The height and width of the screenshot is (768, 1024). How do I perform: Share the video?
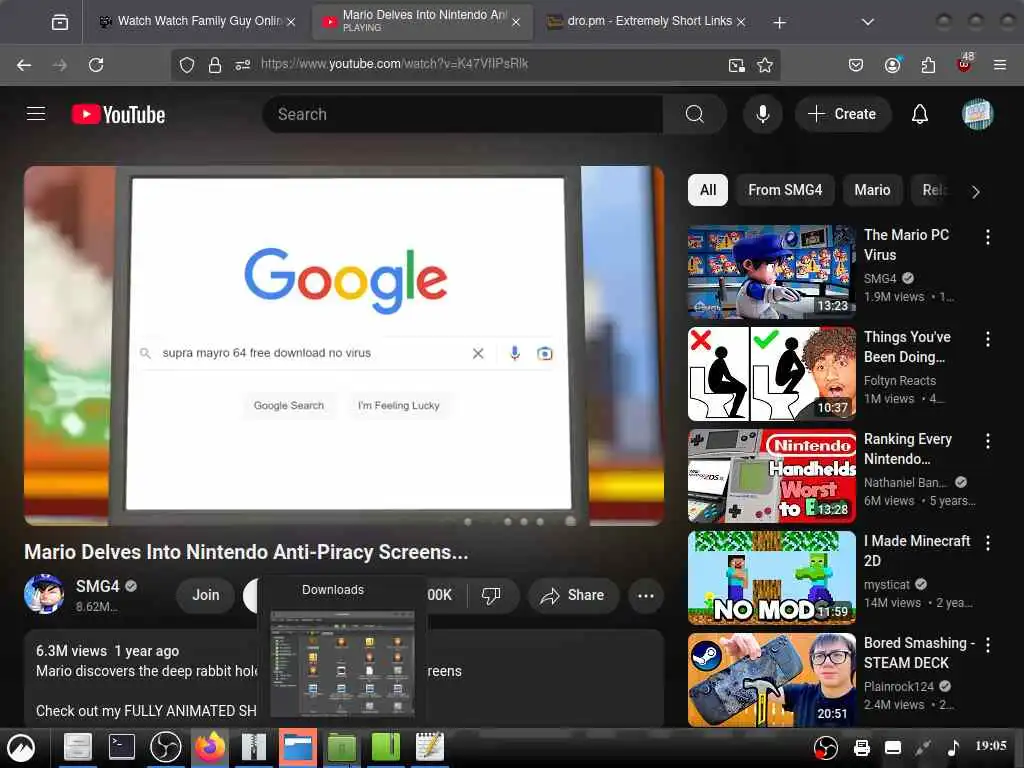pos(573,595)
